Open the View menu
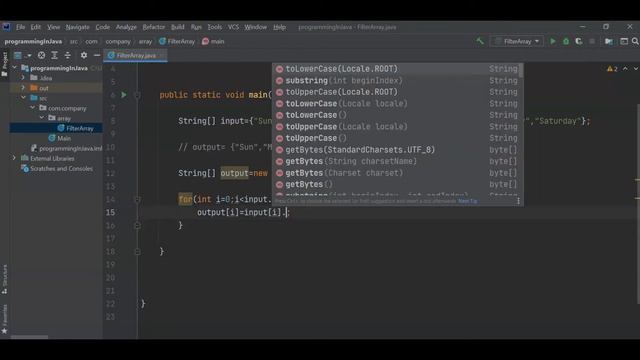 53,27
